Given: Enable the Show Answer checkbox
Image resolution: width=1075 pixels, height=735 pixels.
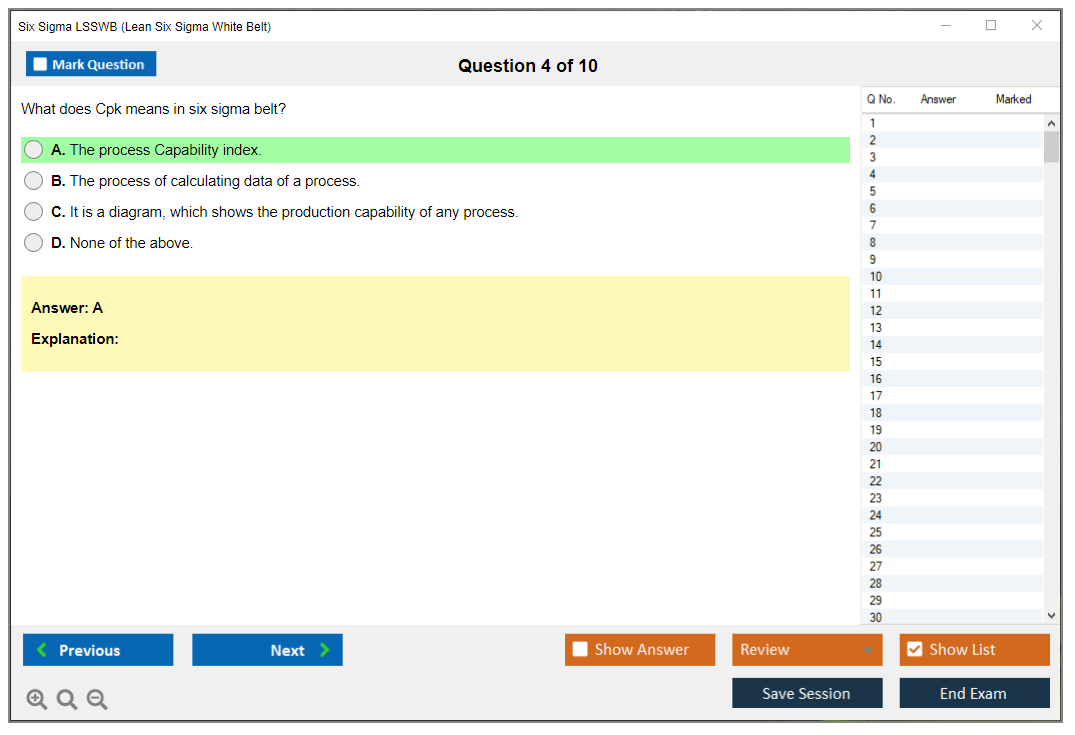Looking at the screenshot, I should (x=580, y=649).
